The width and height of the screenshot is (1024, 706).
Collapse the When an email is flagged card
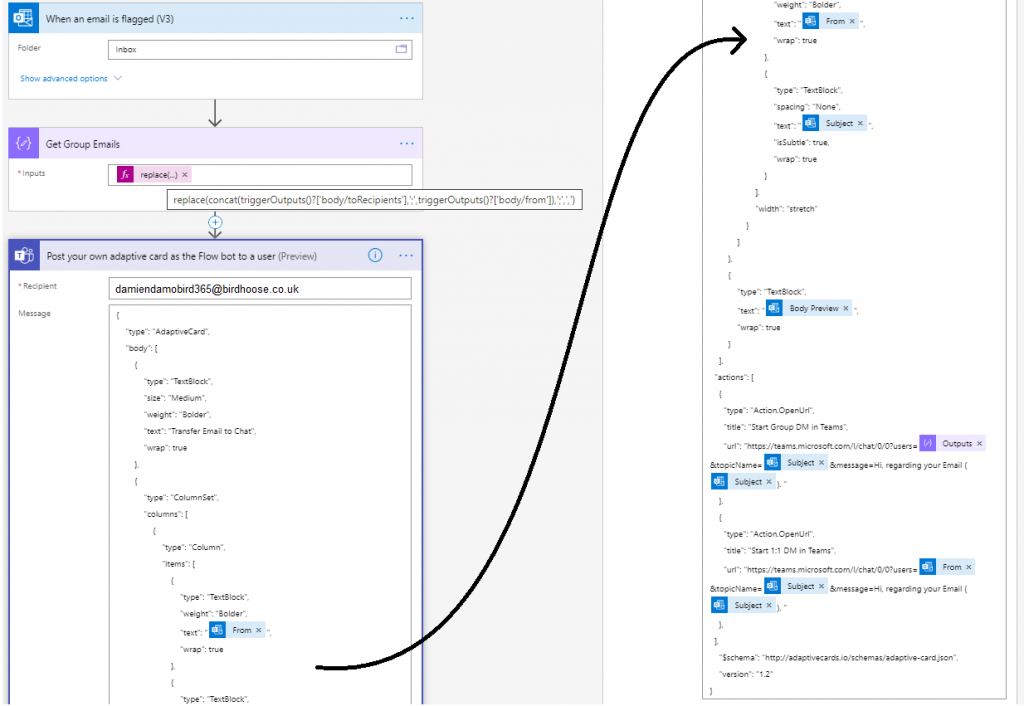pos(200,18)
